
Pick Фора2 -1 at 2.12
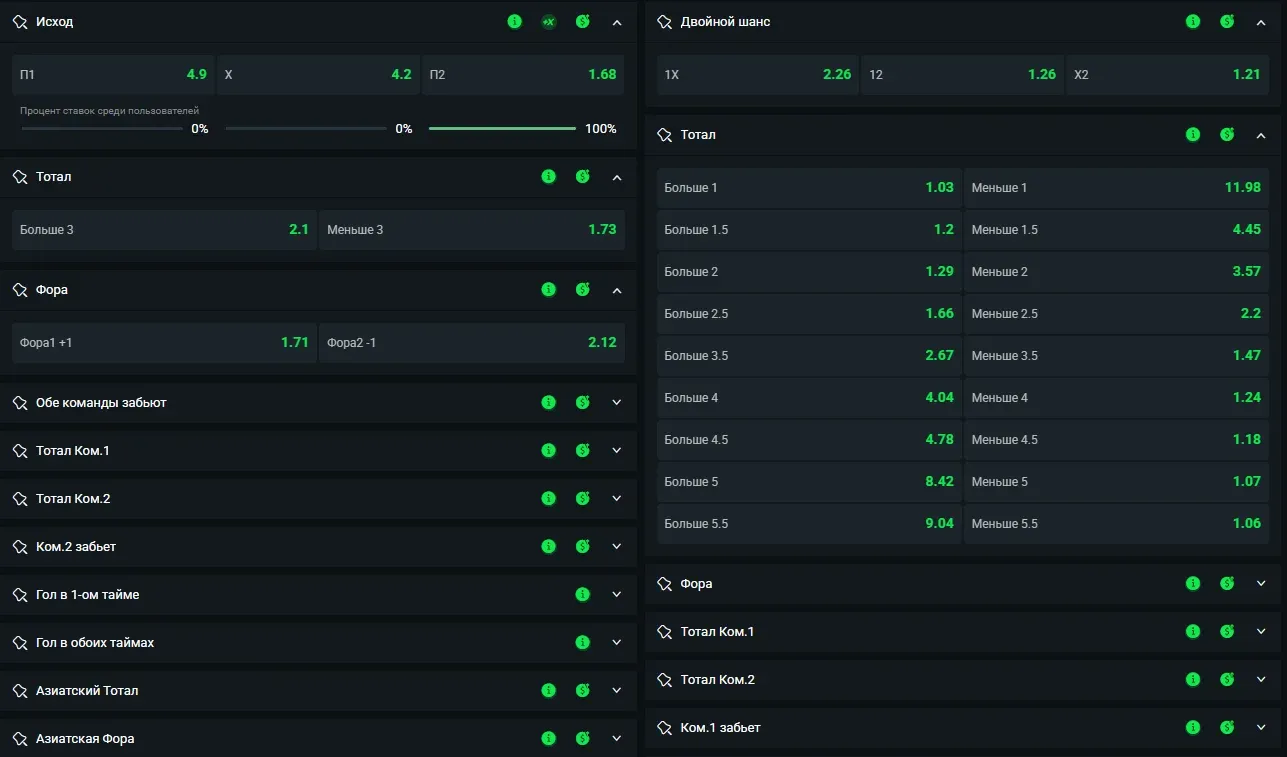(472, 343)
